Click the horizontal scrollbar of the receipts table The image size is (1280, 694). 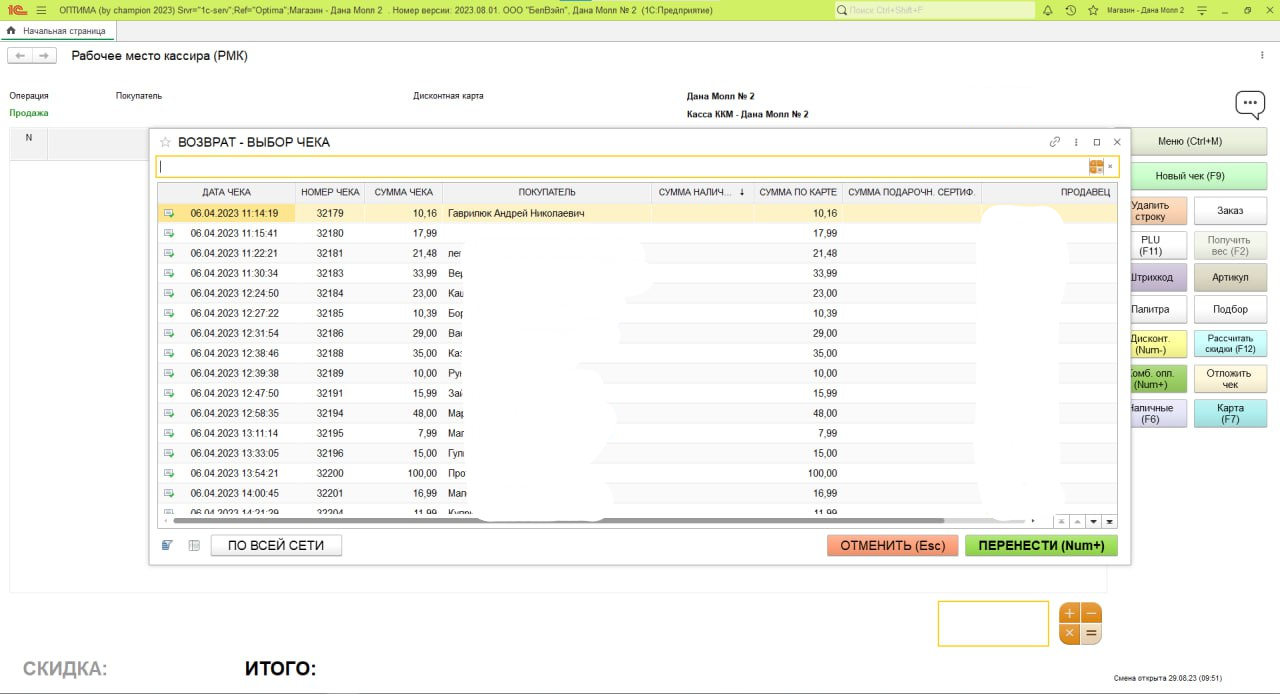click(558, 521)
